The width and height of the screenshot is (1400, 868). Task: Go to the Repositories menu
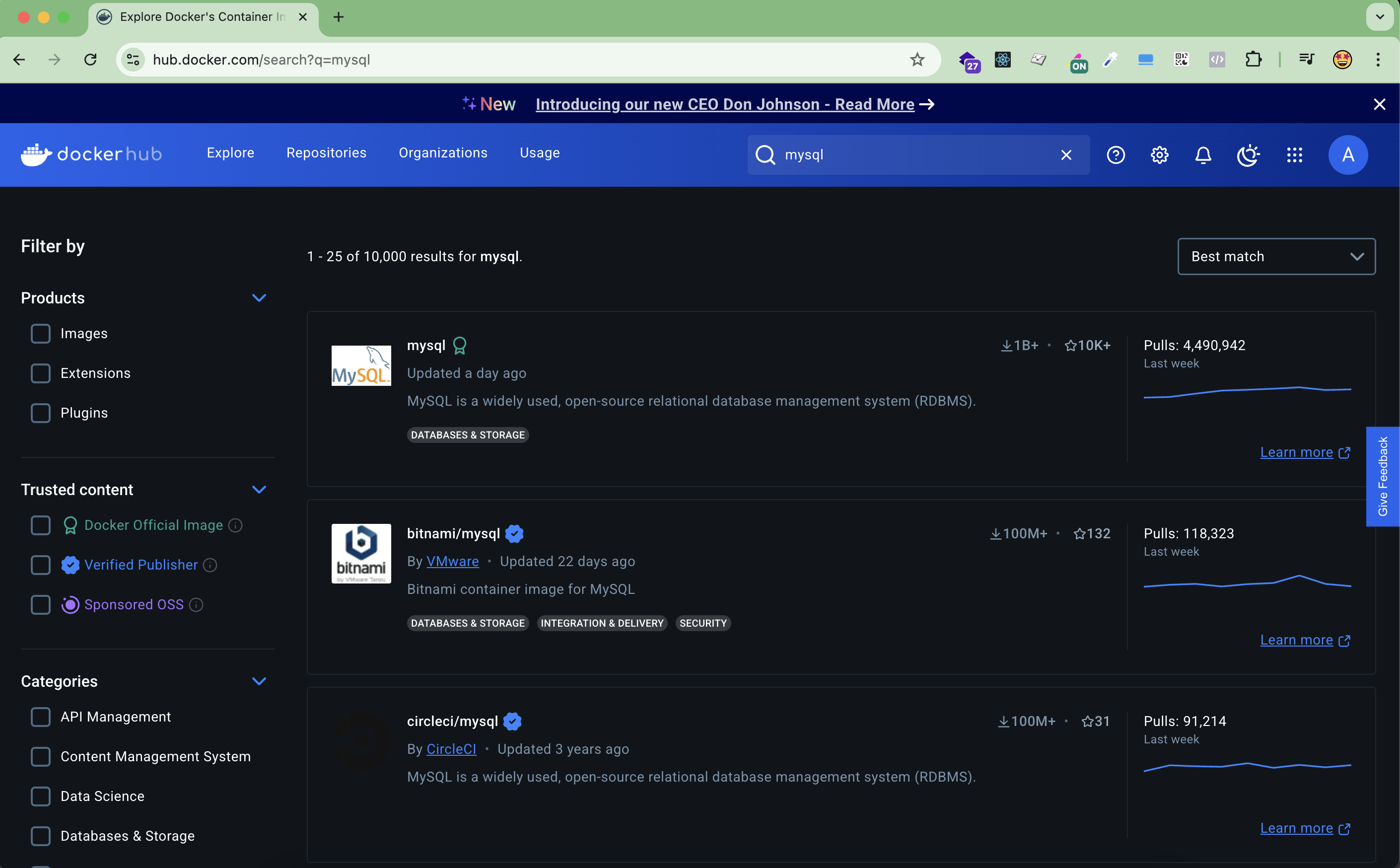click(326, 153)
